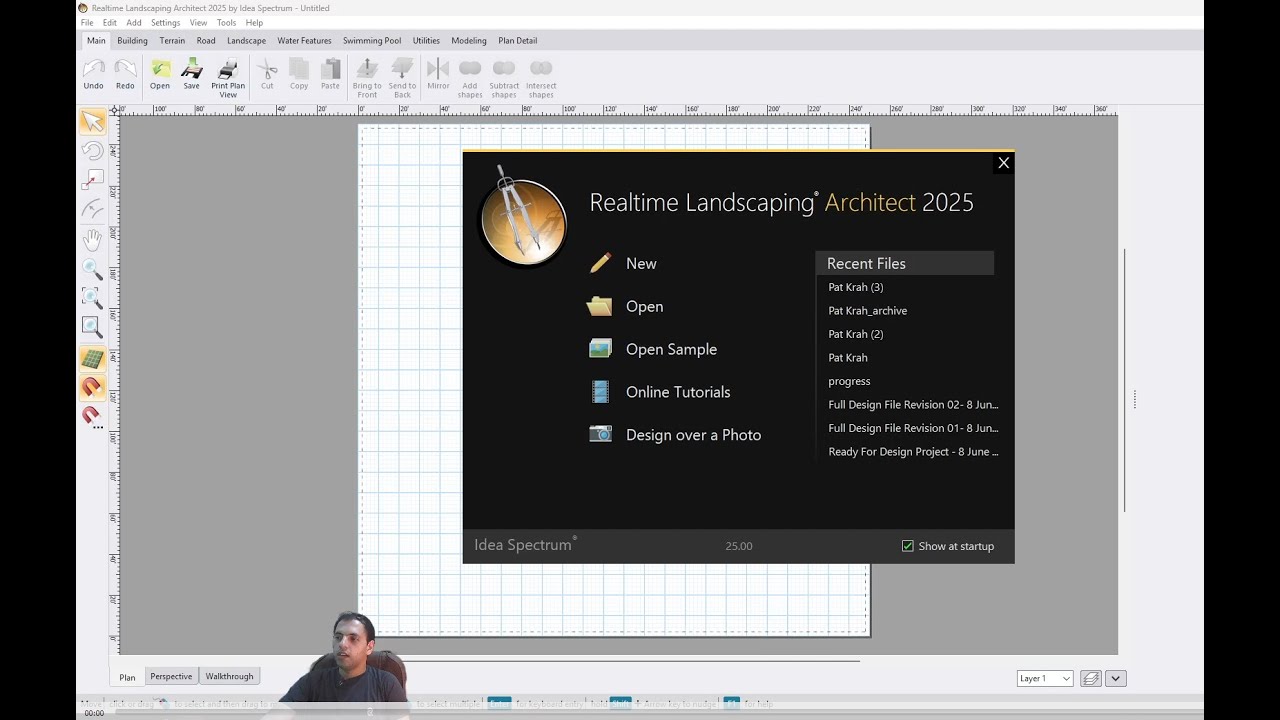Click the Add shapes icon

click(470, 68)
